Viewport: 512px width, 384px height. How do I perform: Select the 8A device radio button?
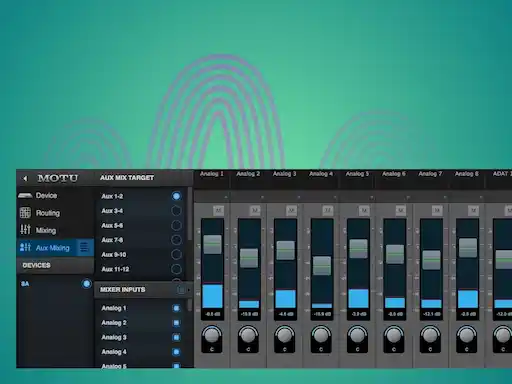(87, 284)
